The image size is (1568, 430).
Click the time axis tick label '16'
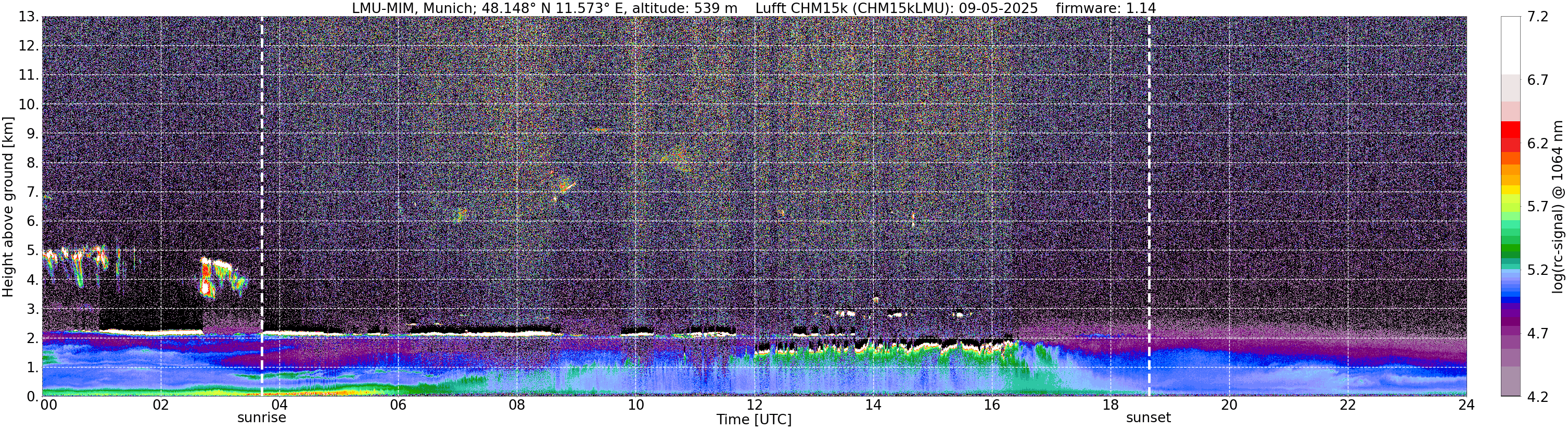(991, 405)
